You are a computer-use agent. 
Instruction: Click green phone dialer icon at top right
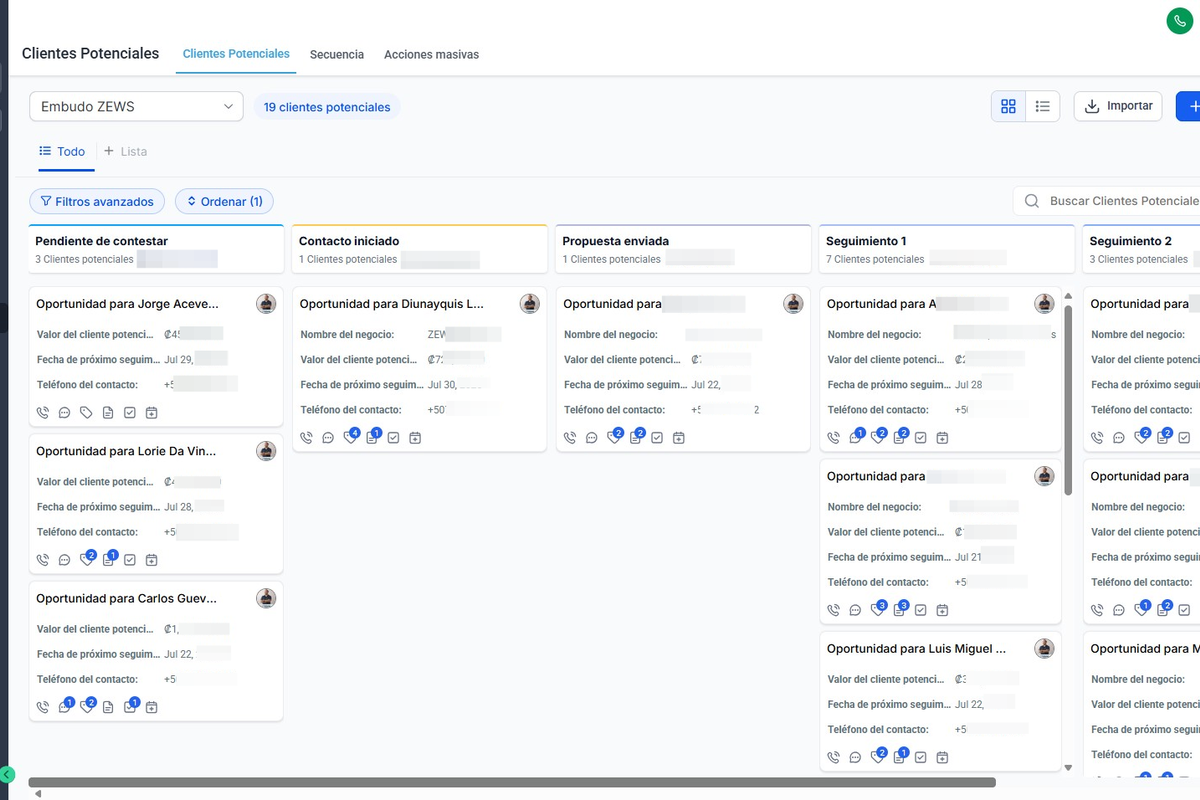pyautogui.click(x=1179, y=21)
